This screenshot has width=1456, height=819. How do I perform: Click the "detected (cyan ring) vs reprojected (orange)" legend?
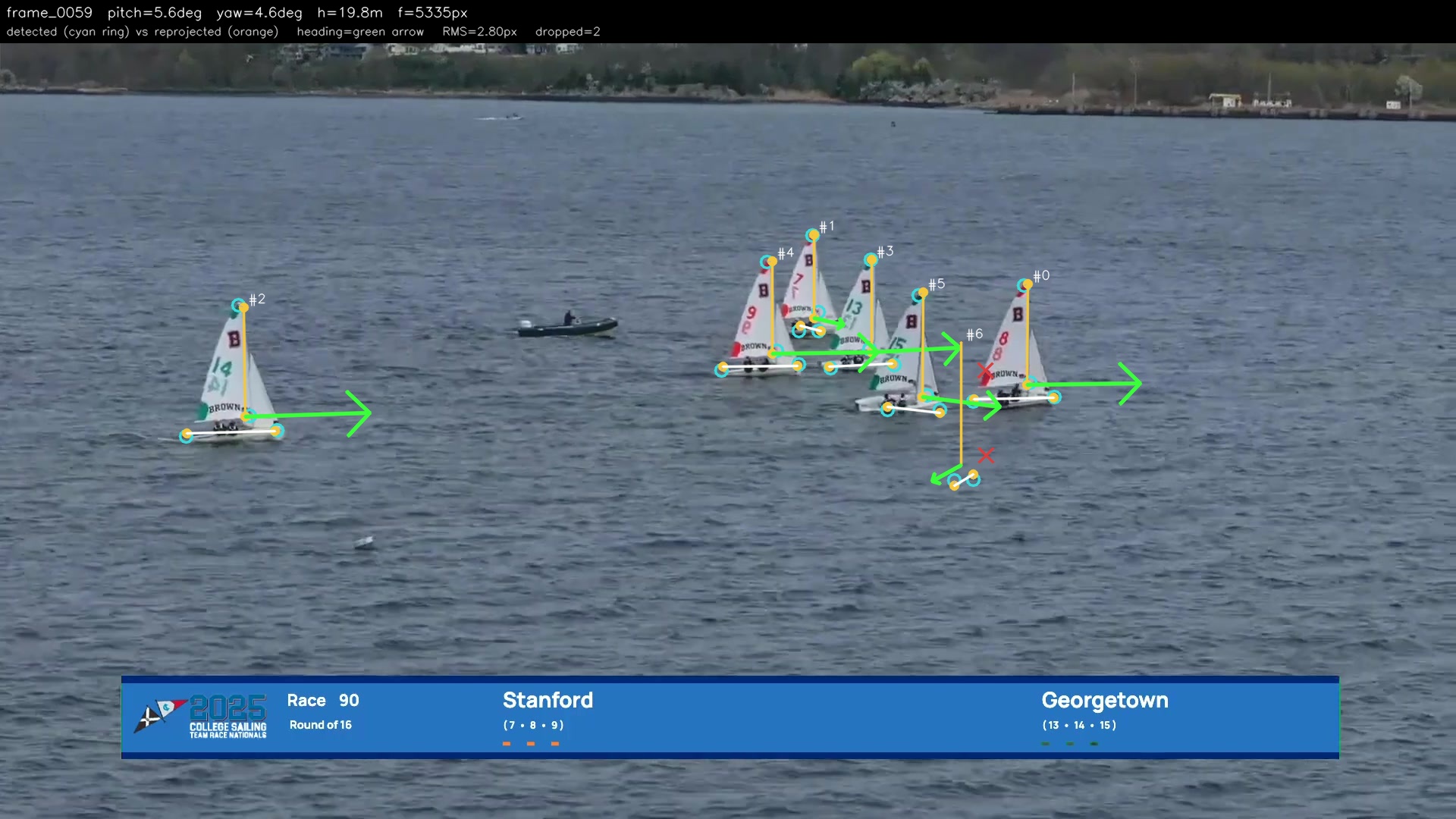click(143, 32)
